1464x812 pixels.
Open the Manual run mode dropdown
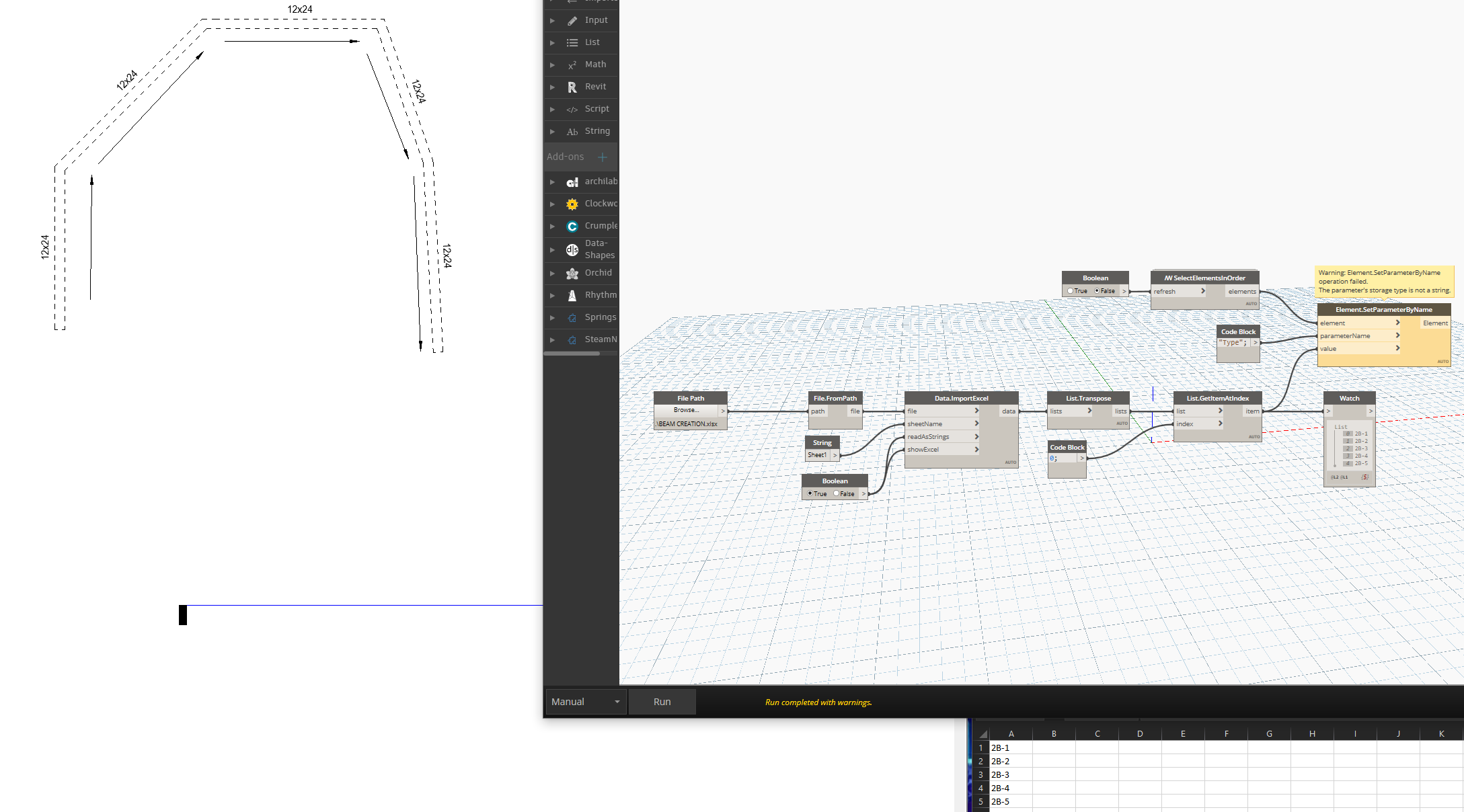585,702
